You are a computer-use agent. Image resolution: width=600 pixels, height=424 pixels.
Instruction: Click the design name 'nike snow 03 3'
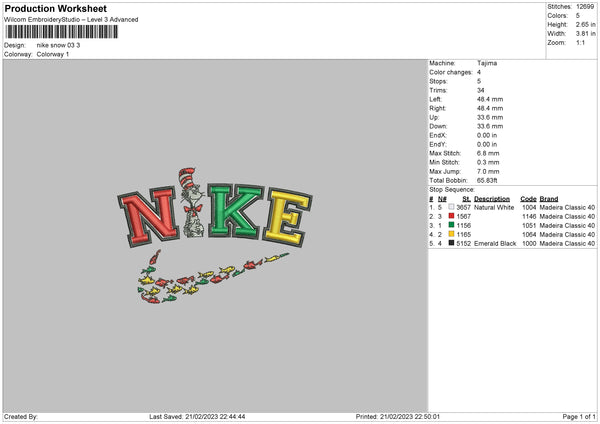(59, 45)
